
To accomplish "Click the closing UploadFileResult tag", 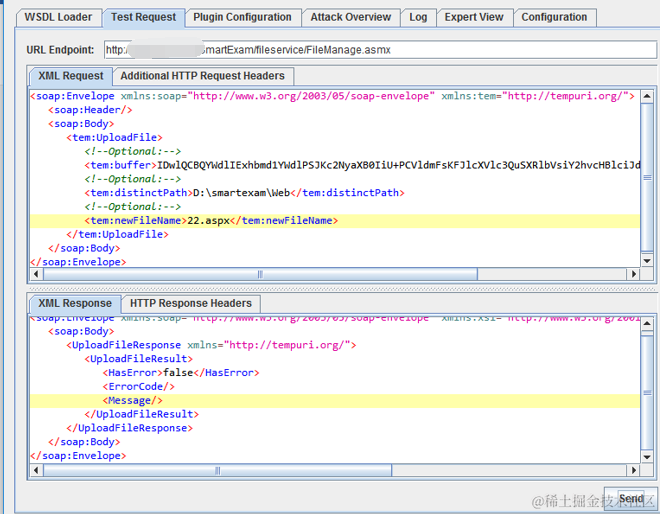I will [141, 414].
